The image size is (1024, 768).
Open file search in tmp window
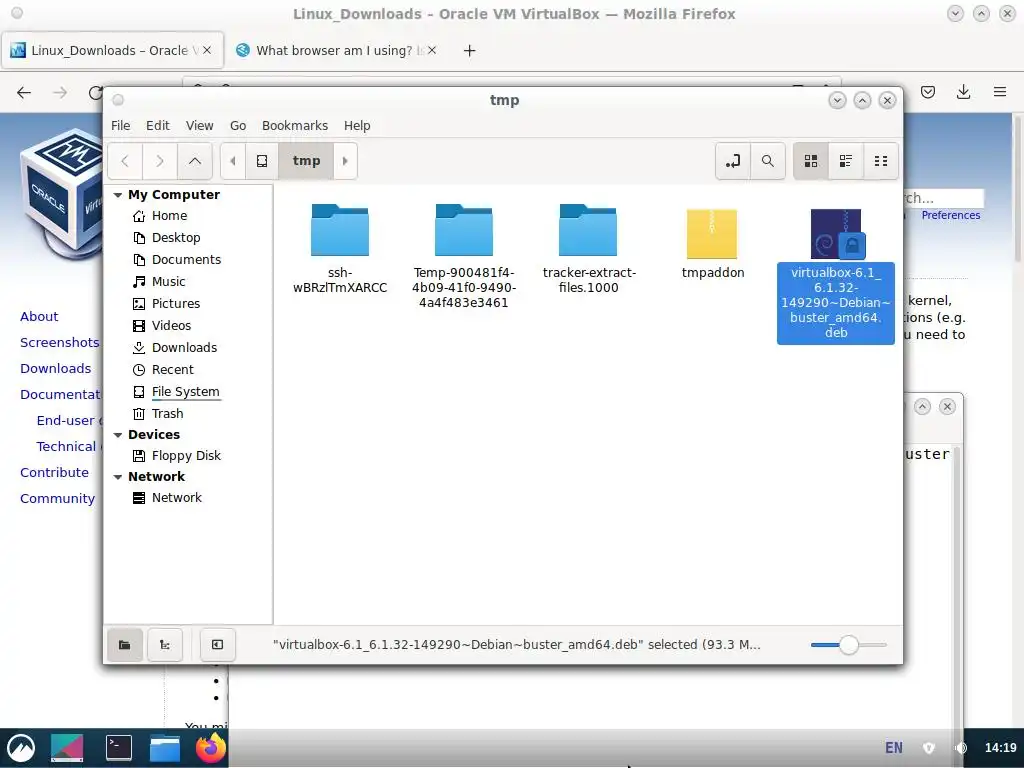(768, 161)
